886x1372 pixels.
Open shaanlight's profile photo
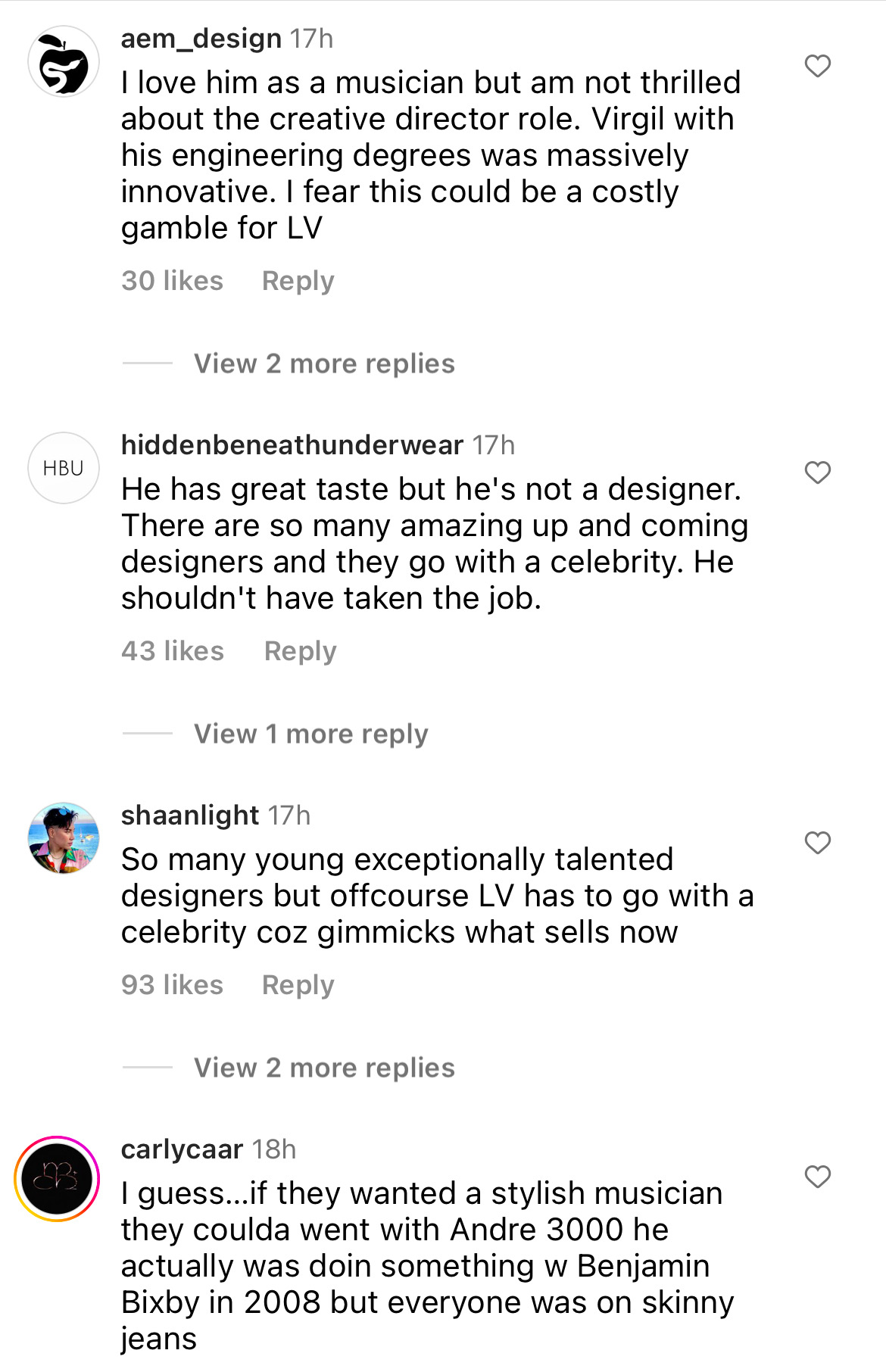click(x=64, y=838)
